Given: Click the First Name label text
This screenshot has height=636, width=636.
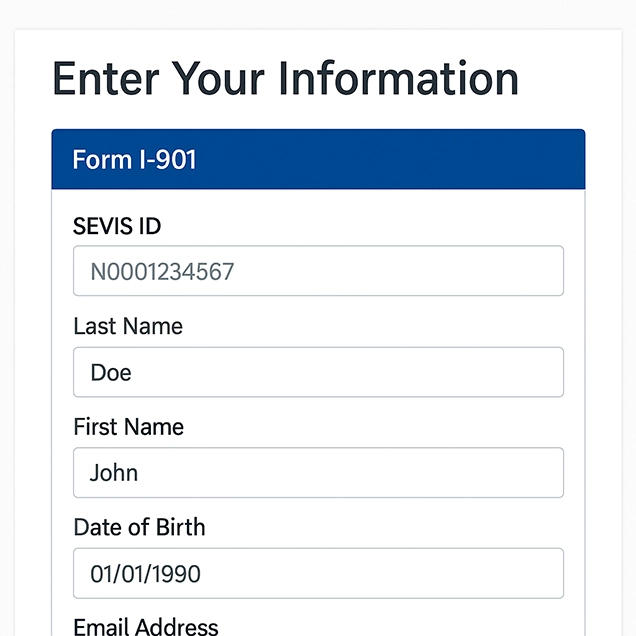Looking at the screenshot, I should (x=128, y=427).
